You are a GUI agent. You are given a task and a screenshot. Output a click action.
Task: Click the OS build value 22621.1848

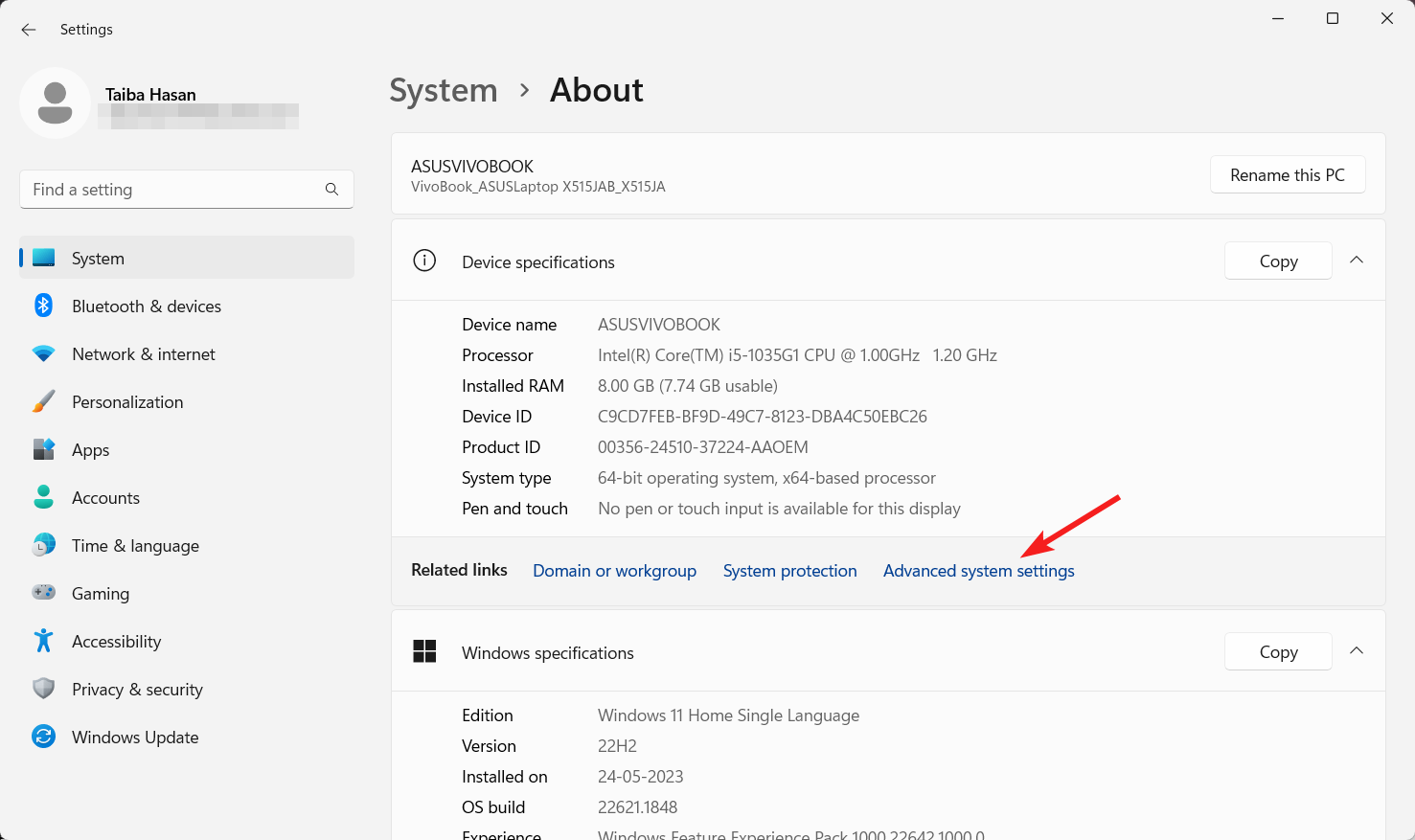pyautogui.click(x=637, y=807)
